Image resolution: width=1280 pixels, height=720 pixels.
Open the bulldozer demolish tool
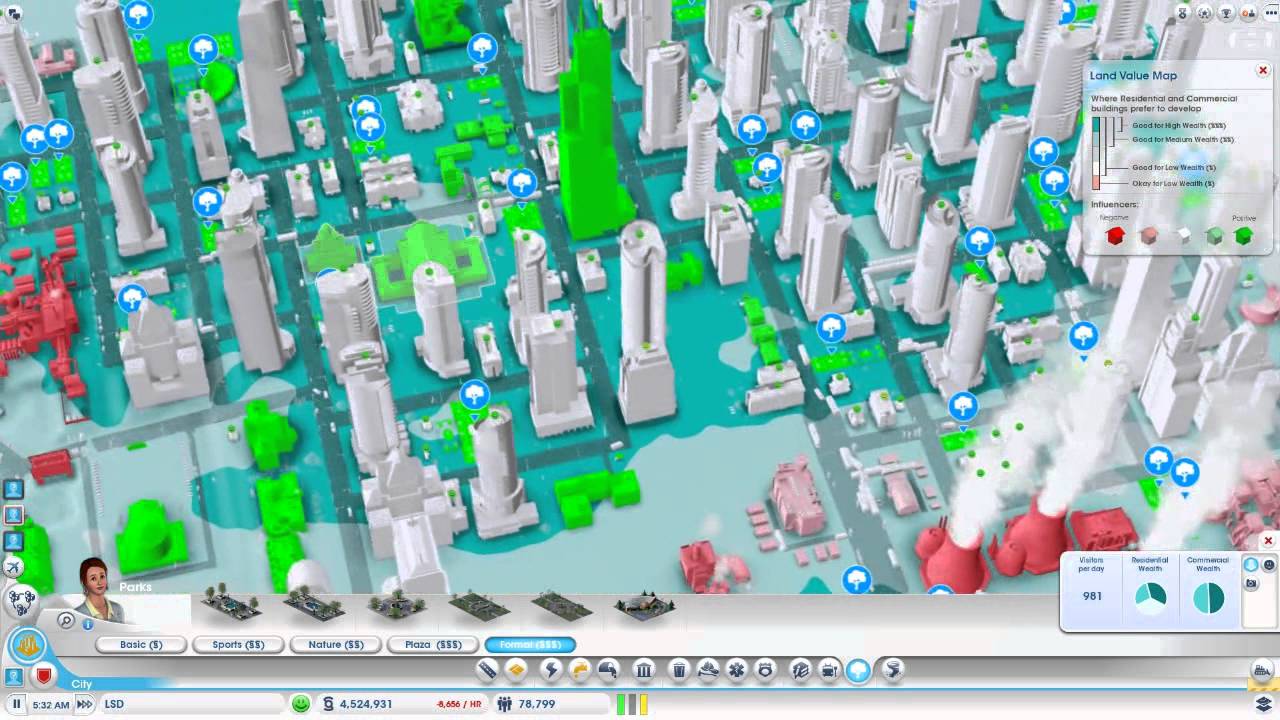coord(1263,670)
